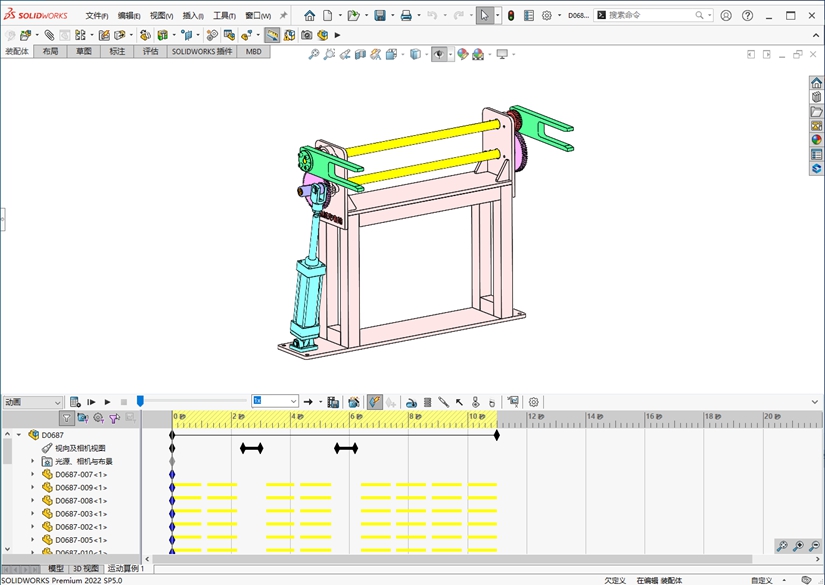
Task: Pin the menu bar with the pushpin
Action: pyautogui.click(x=283, y=15)
